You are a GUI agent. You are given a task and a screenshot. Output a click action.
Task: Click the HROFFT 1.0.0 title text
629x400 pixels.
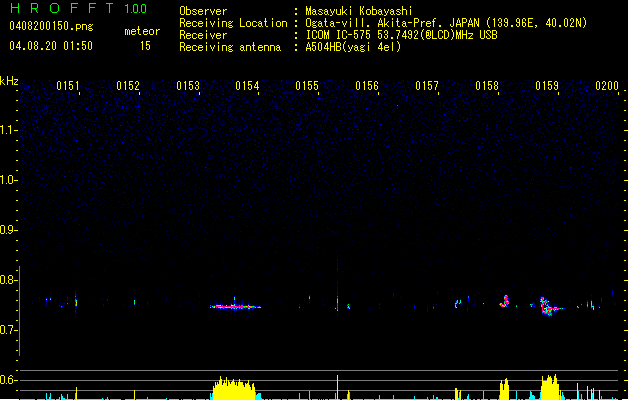pos(78,8)
